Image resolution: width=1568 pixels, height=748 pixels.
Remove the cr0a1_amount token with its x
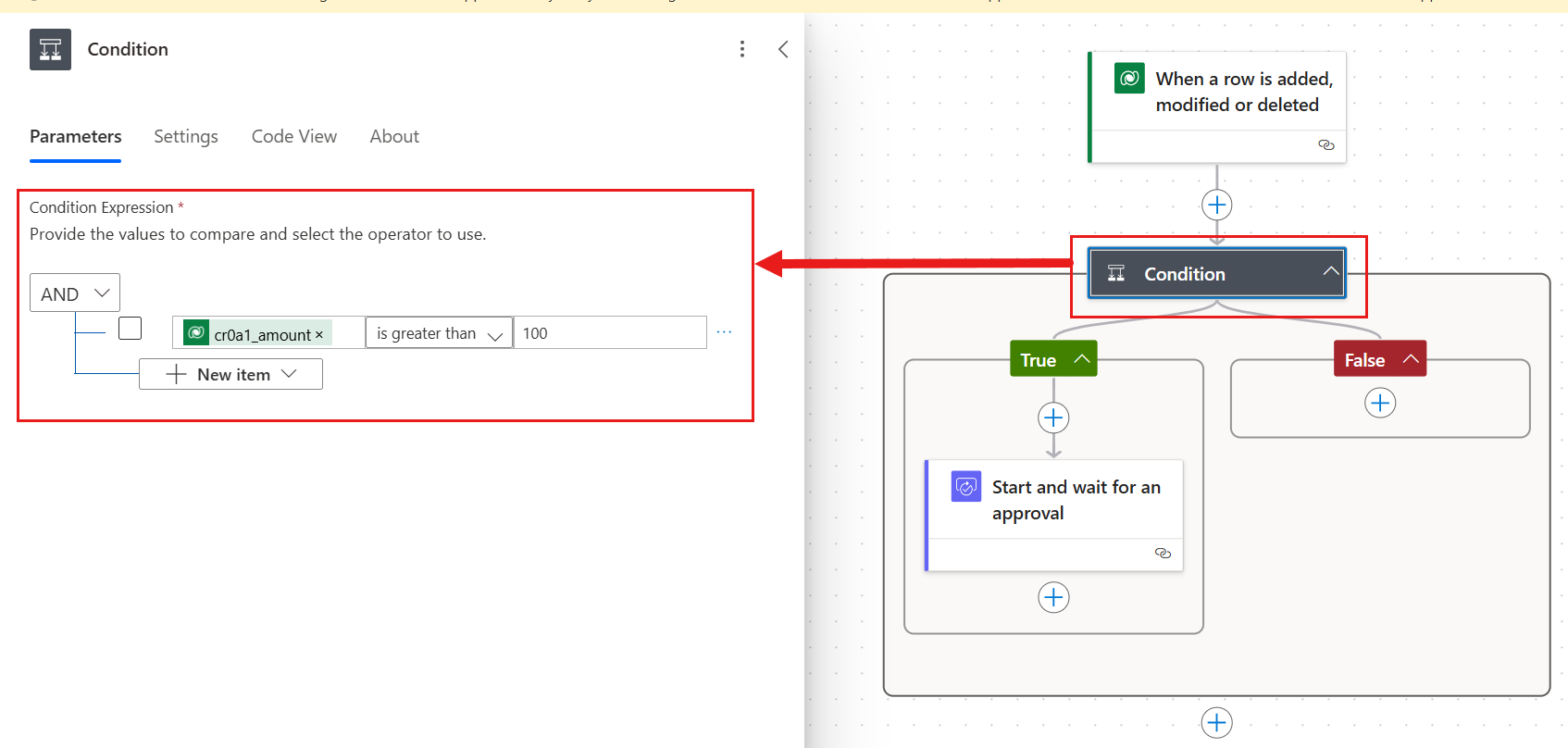(x=319, y=335)
